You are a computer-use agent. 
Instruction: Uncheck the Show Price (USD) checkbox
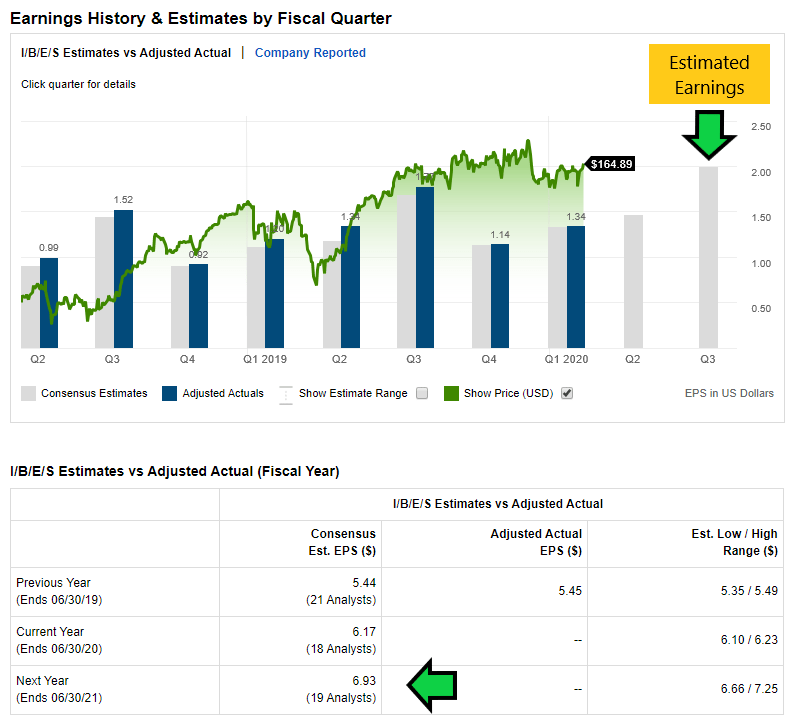point(567,393)
